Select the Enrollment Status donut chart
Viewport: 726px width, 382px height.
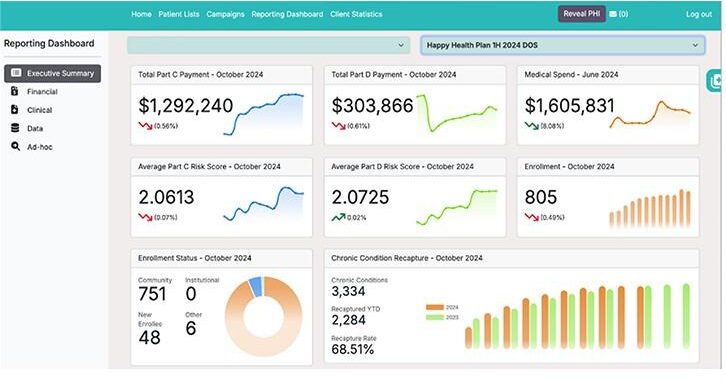(x=263, y=317)
